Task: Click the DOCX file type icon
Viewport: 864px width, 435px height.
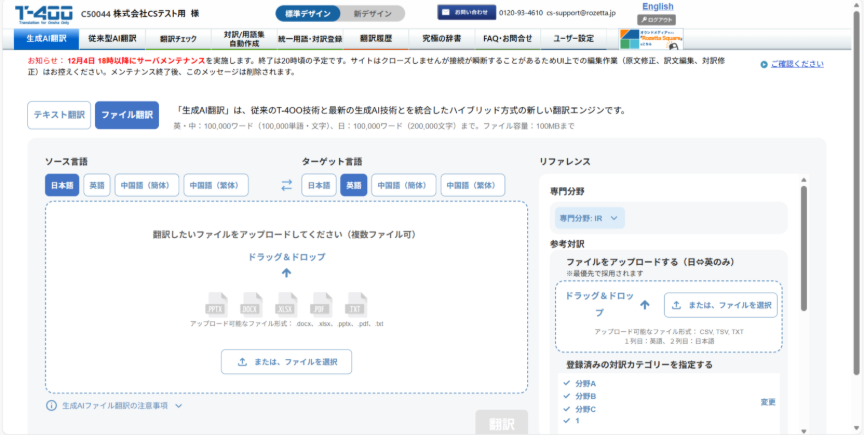Action: pyautogui.click(x=251, y=303)
